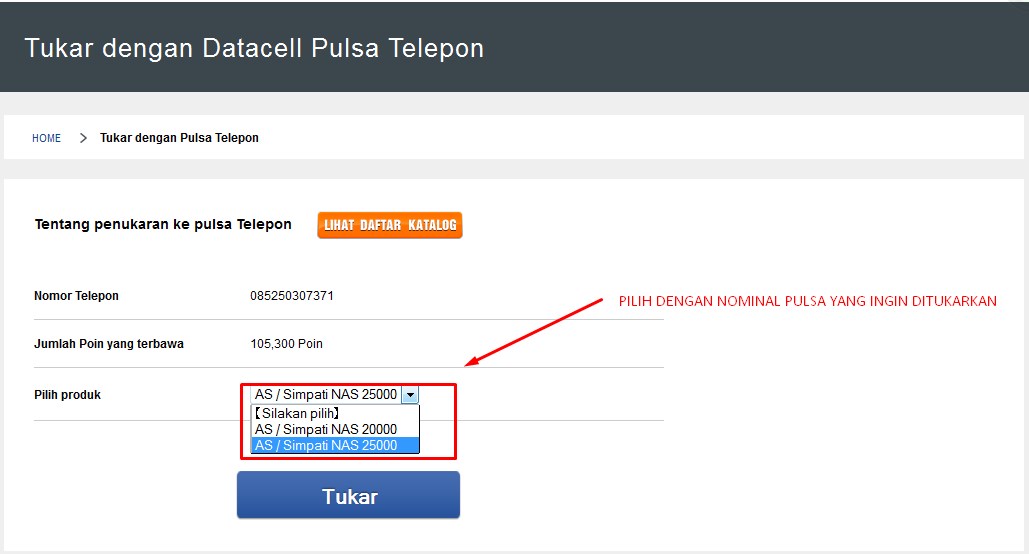Click the red 'PILIH DENGAN NOMINAL PULSA' annotation text

[808, 301]
